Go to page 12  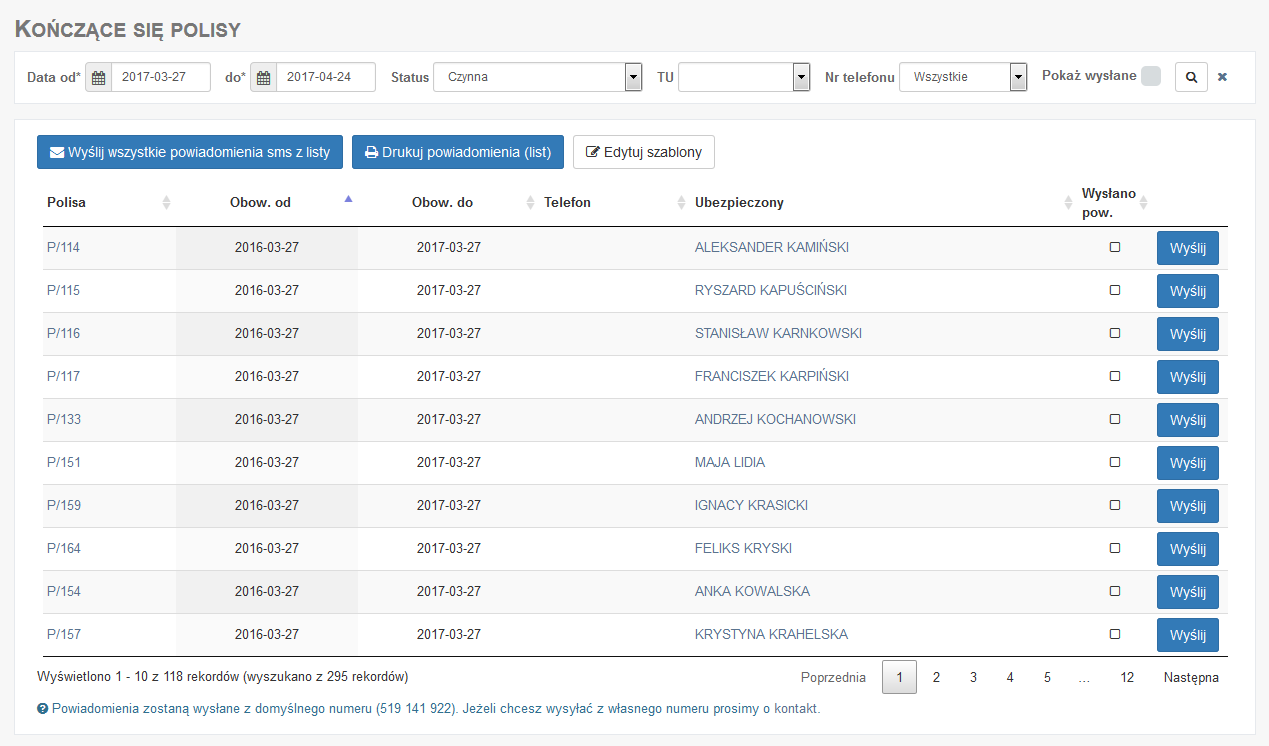(1127, 677)
